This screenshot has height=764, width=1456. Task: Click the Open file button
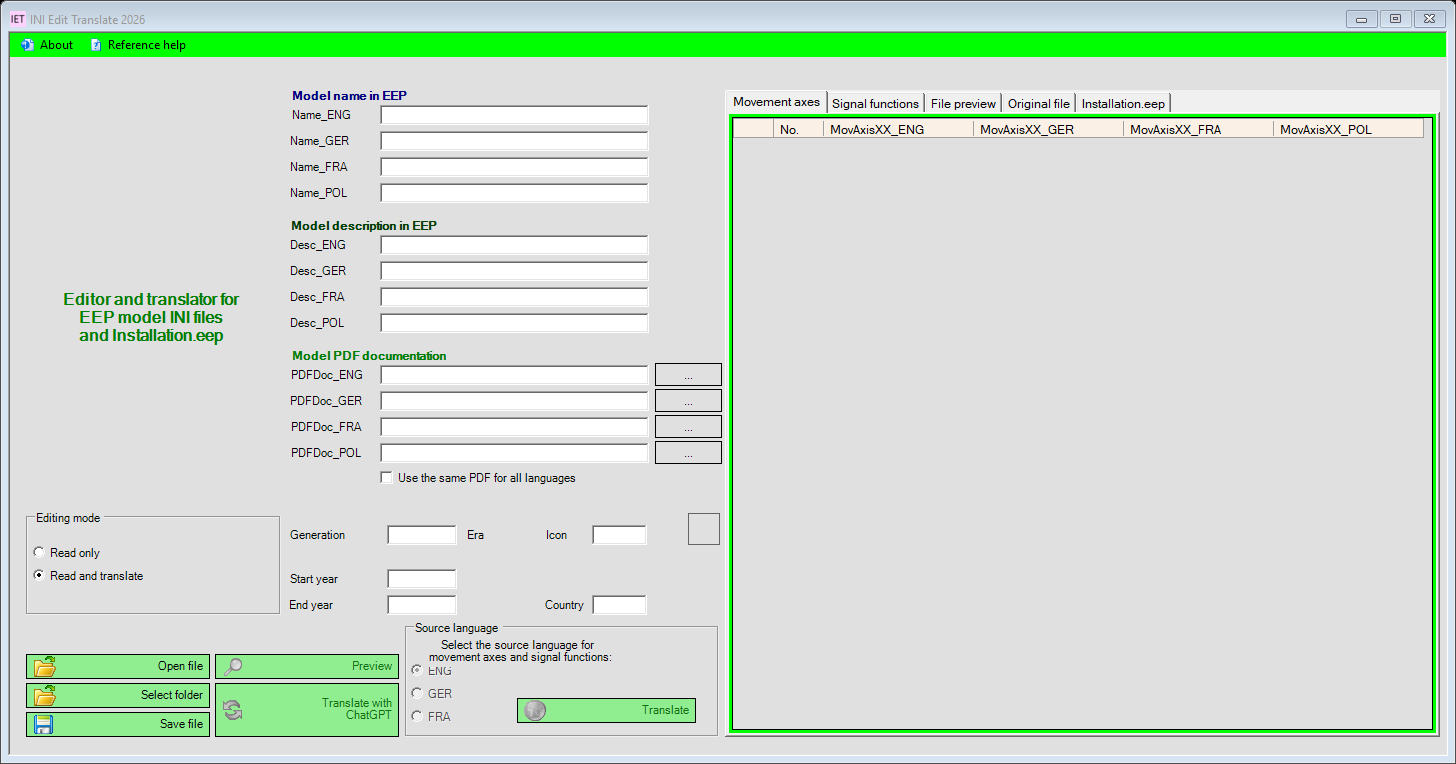pyautogui.click(x=118, y=666)
